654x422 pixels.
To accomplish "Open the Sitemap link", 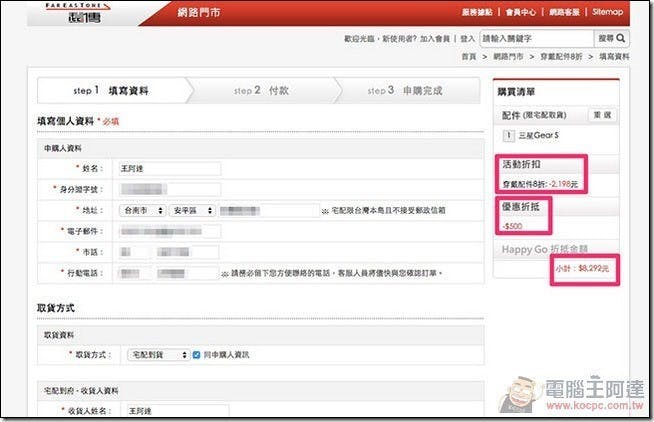I will pos(607,12).
